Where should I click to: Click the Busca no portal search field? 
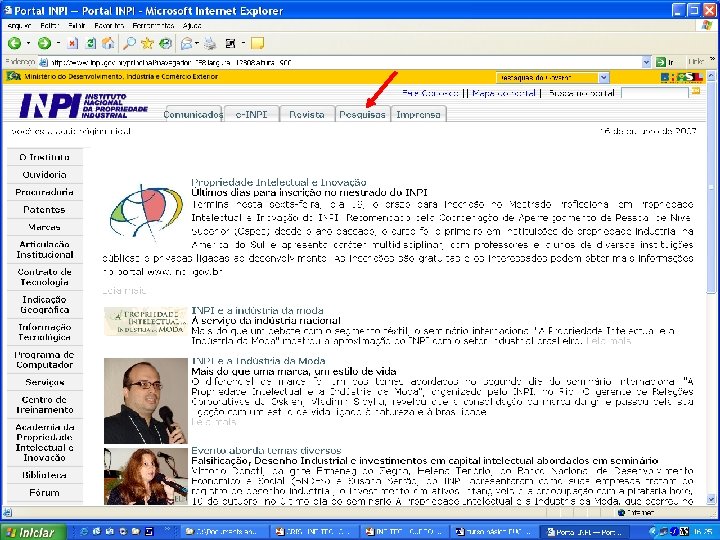654,93
